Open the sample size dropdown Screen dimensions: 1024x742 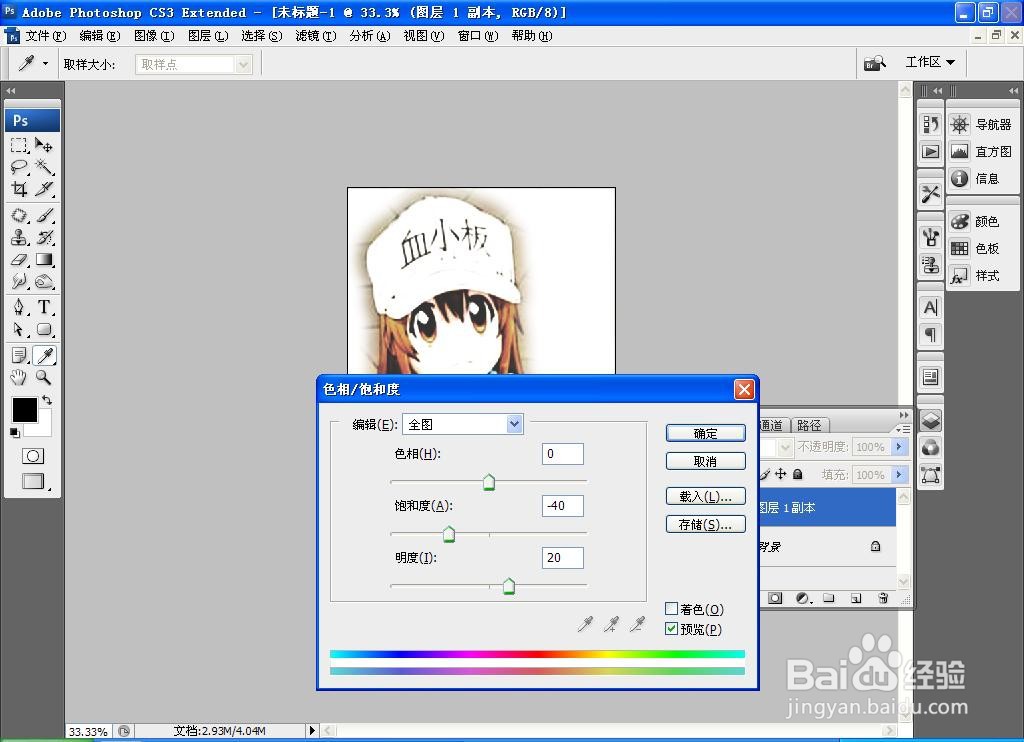pos(194,64)
